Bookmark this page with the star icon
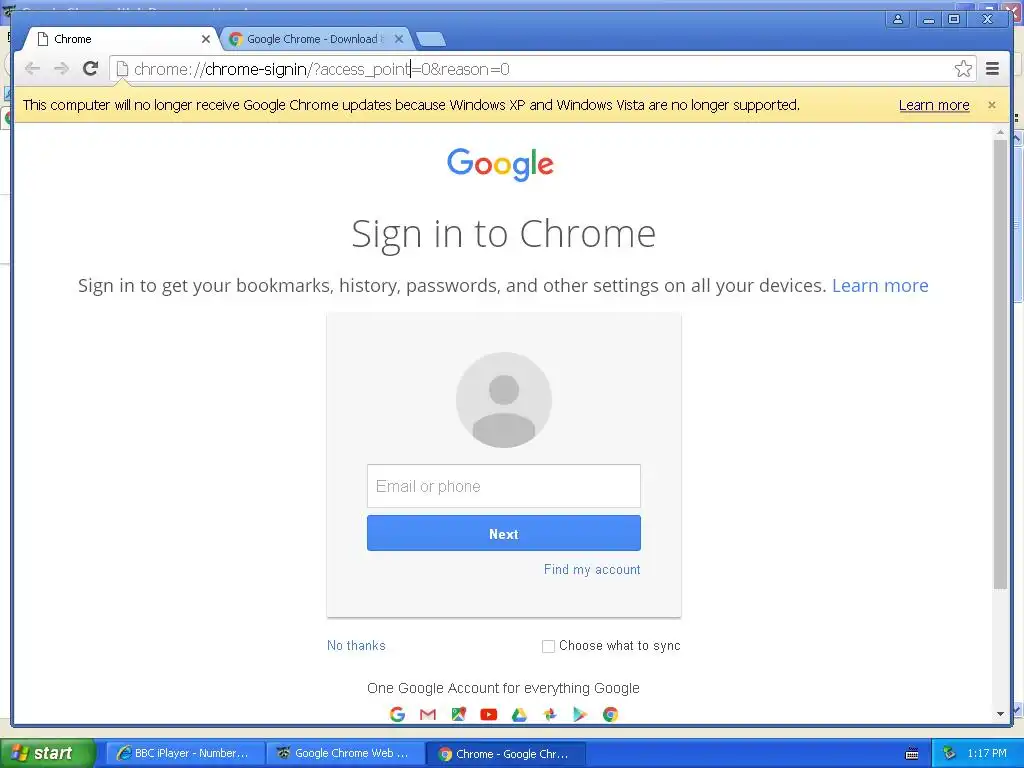 click(x=963, y=69)
